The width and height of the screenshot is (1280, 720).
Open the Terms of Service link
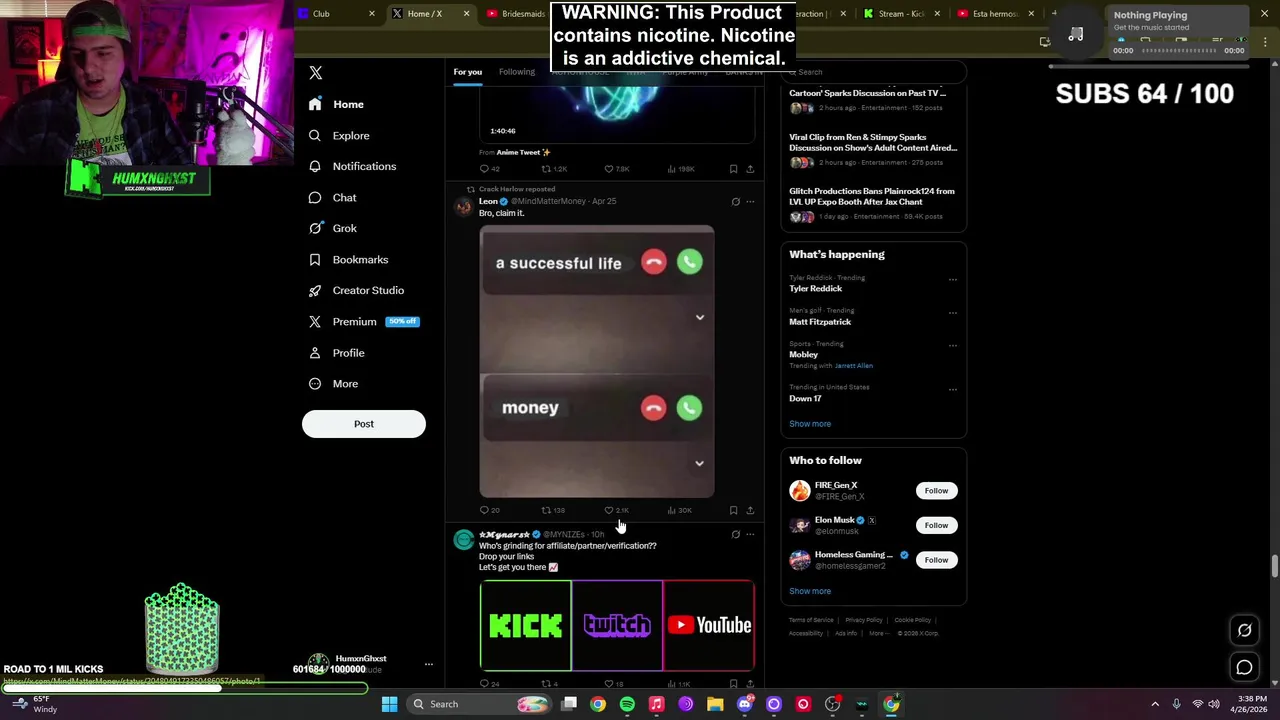811,620
